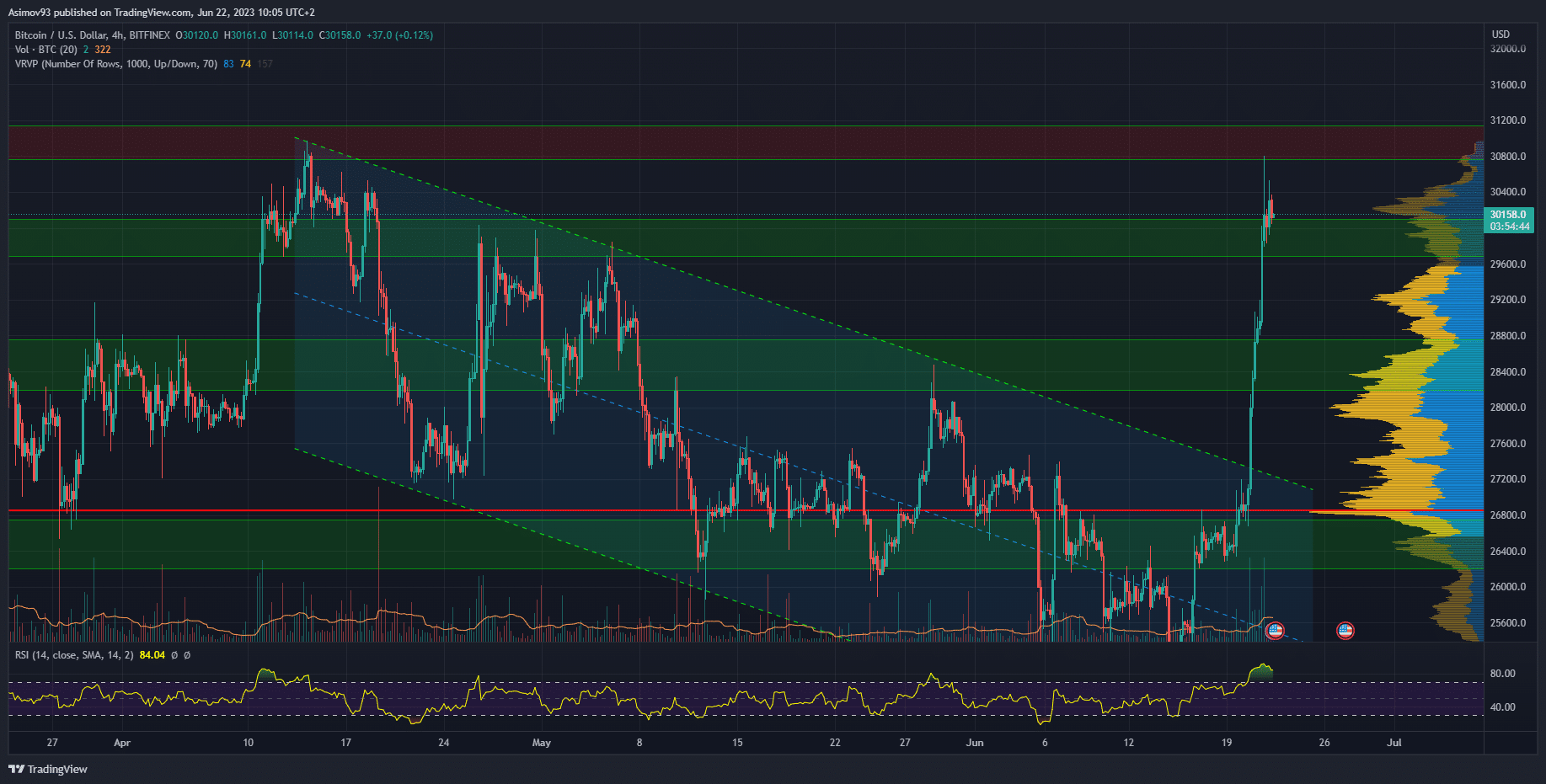The width and height of the screenshot is (1546, 784).
Task: Click the VRVP value 157
Action: [x=265, y=64]
